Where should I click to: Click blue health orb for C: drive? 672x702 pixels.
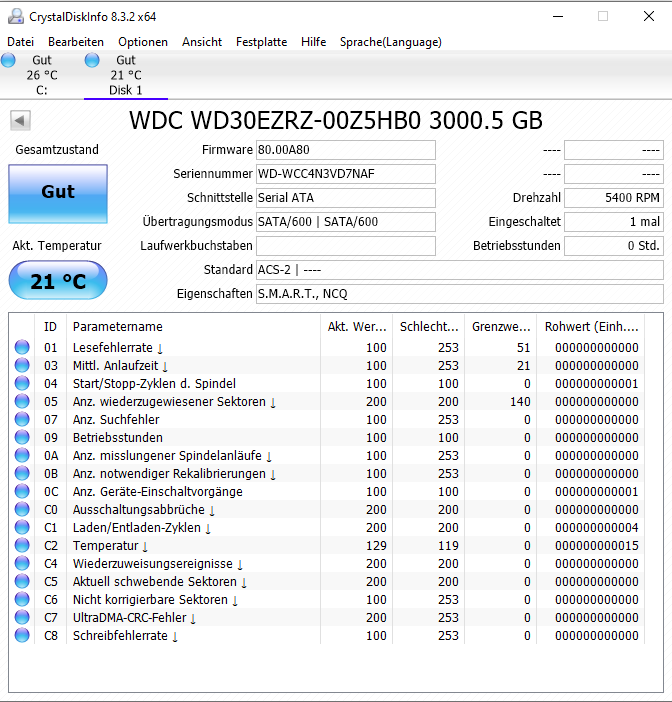tap(8, 60)
